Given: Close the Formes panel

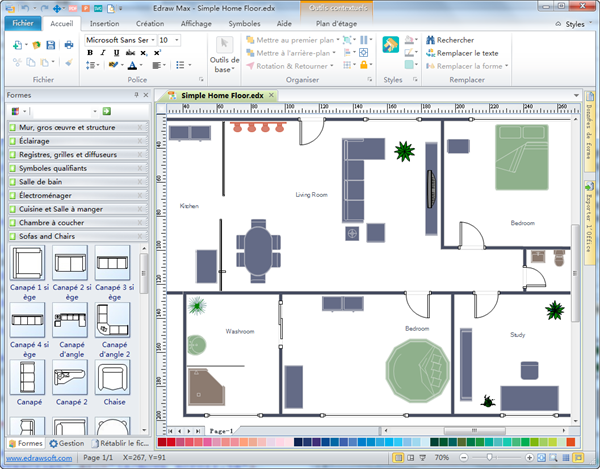Looking at the screenshot, I should tap(147, 95).
